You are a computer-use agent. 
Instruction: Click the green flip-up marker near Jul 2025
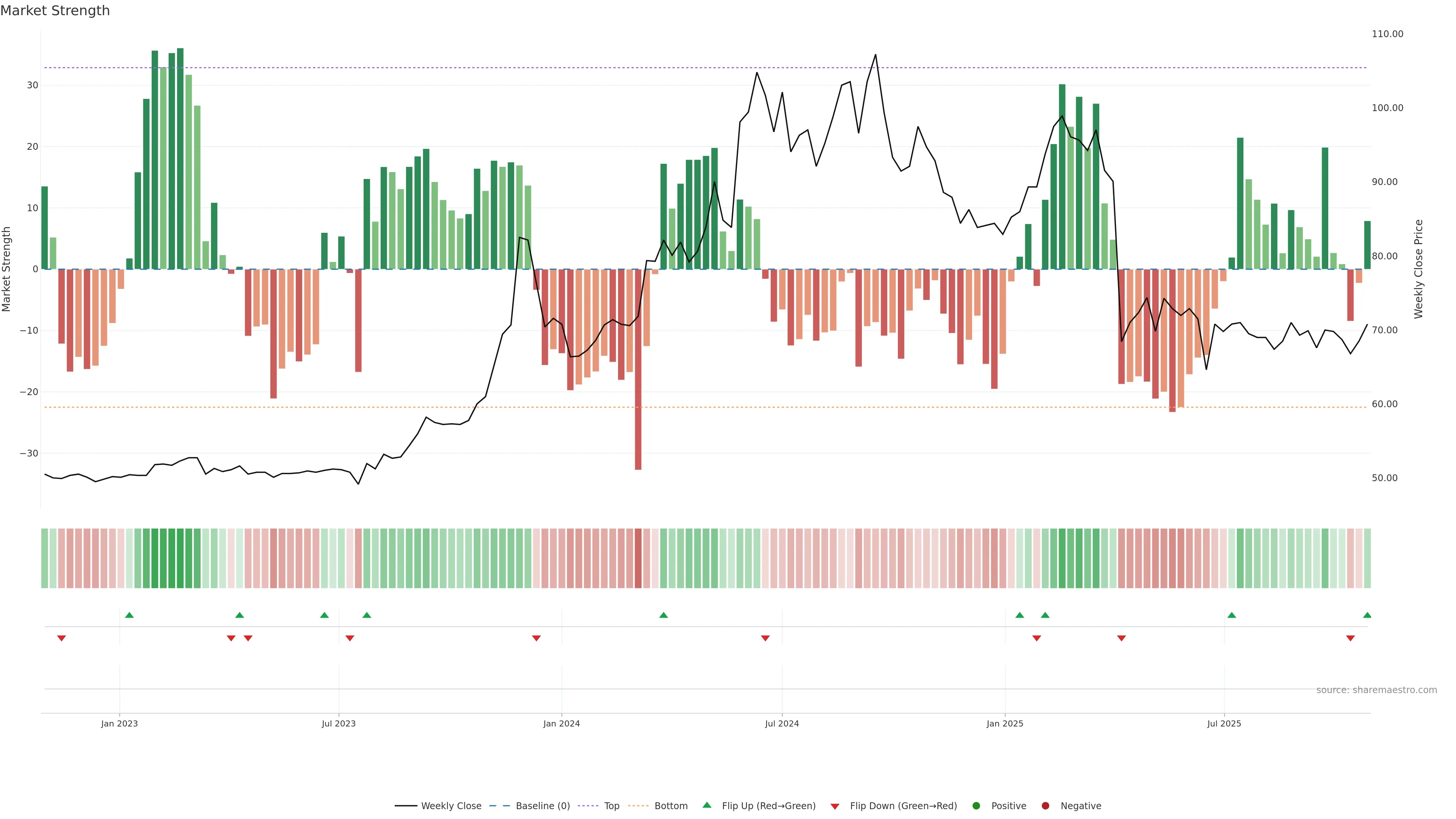[x=1232, y=615]
